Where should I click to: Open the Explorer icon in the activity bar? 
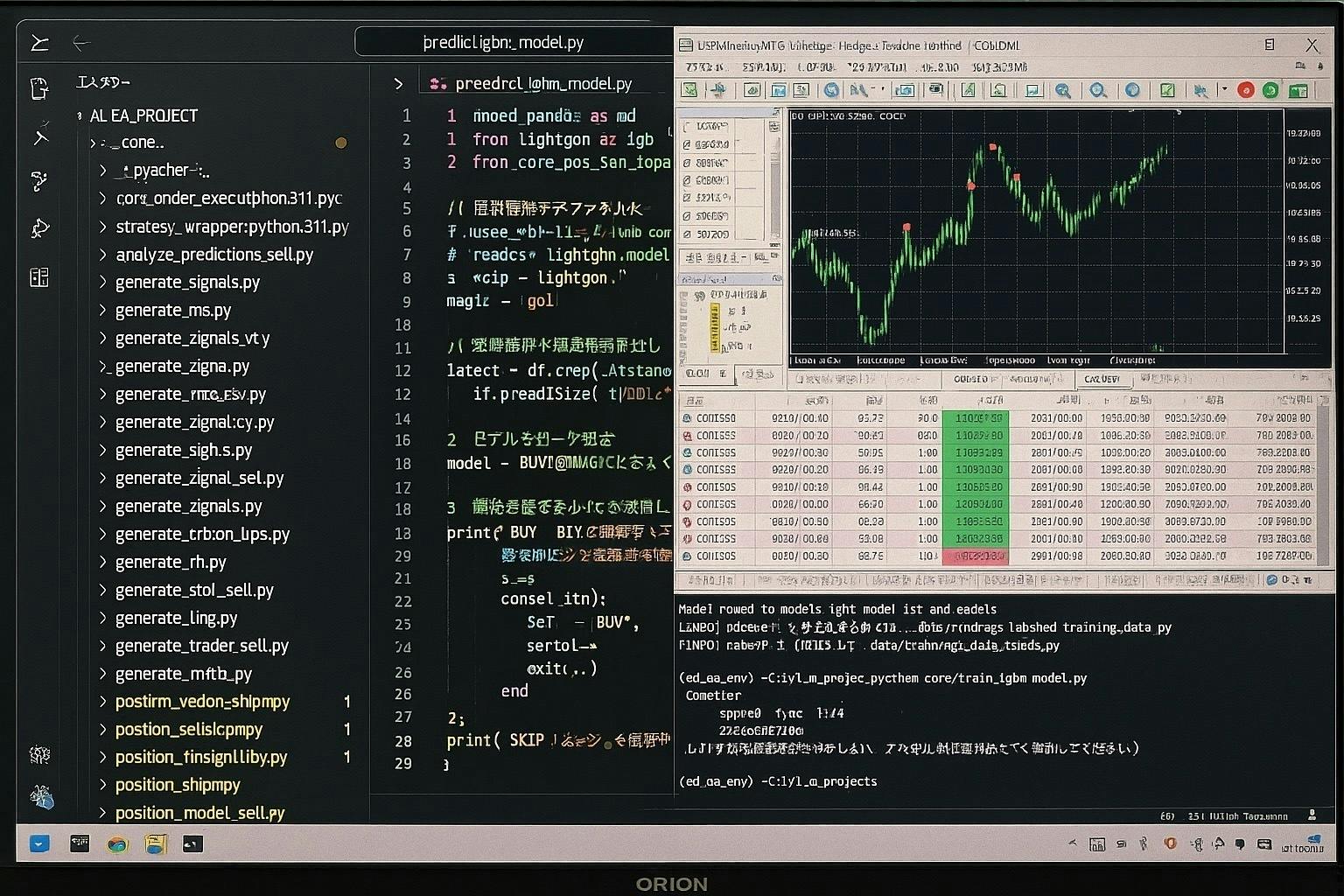39,88
